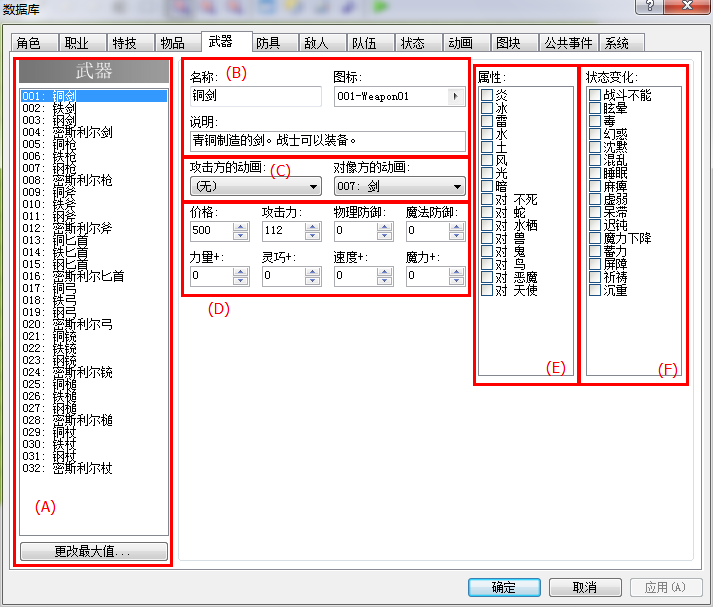Select weapon 002: 铁剑 in list
The width and height of the screenshot is (713, 607).
click(x=94, y=108)
